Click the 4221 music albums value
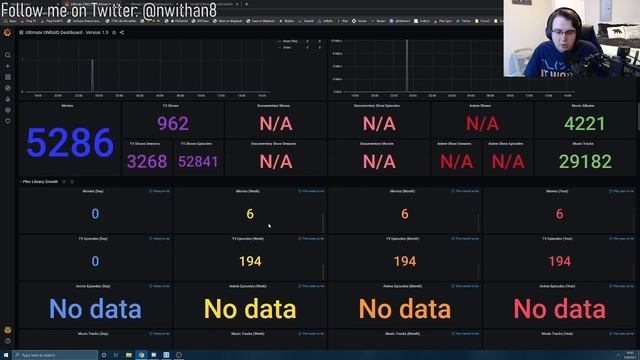The height and width of the screenshot is (360, 640). pyautogui.click(x=584, y=124)
